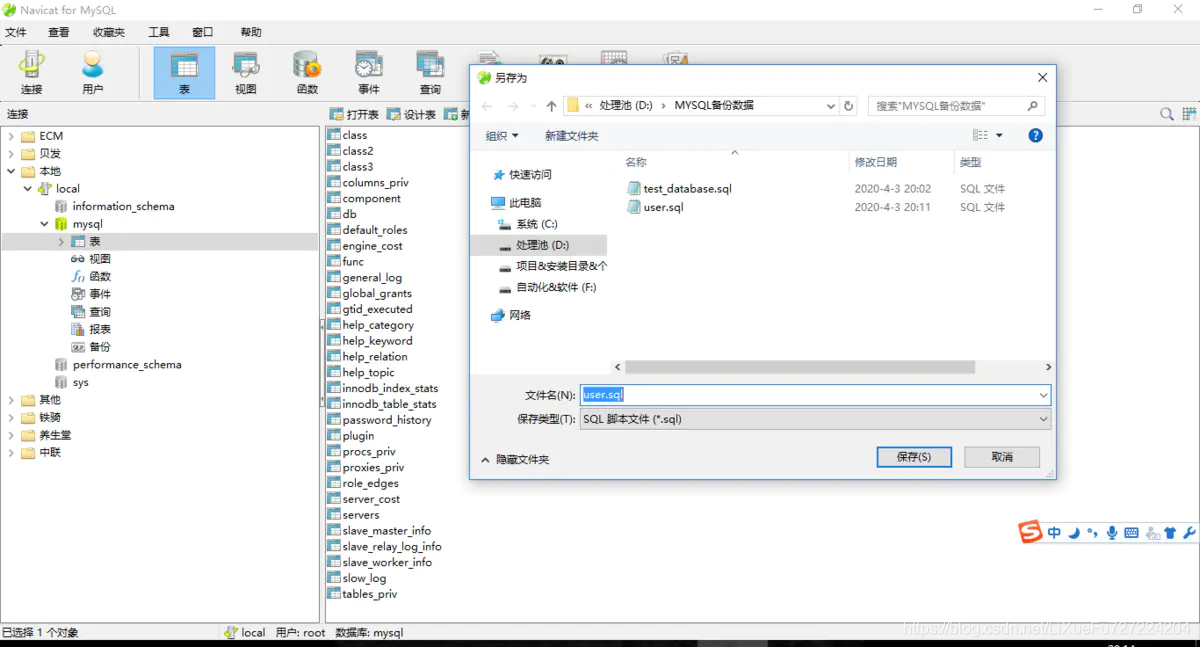Viewport: 1200px width, 647px height.
Task: Expand the 铁骑 group
Action: pos(11,417)
